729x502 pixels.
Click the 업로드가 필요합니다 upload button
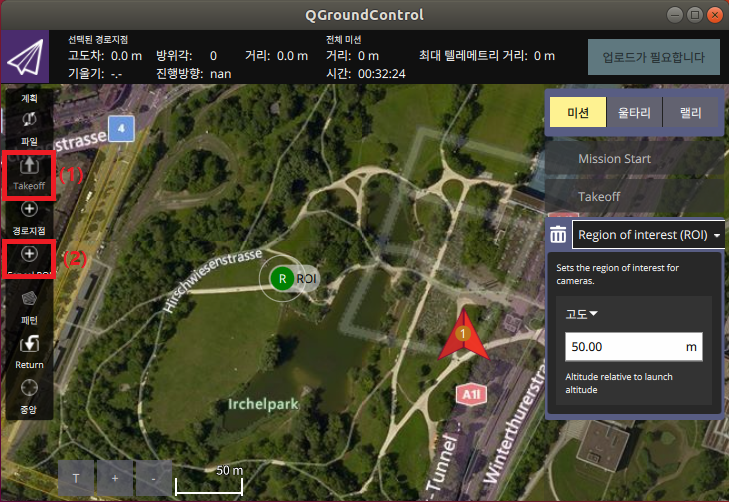point(654,57)
